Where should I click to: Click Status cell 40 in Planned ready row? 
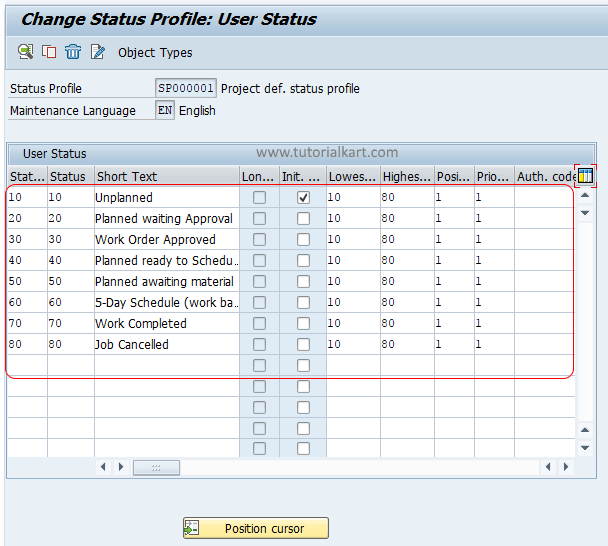coord(71,260)
